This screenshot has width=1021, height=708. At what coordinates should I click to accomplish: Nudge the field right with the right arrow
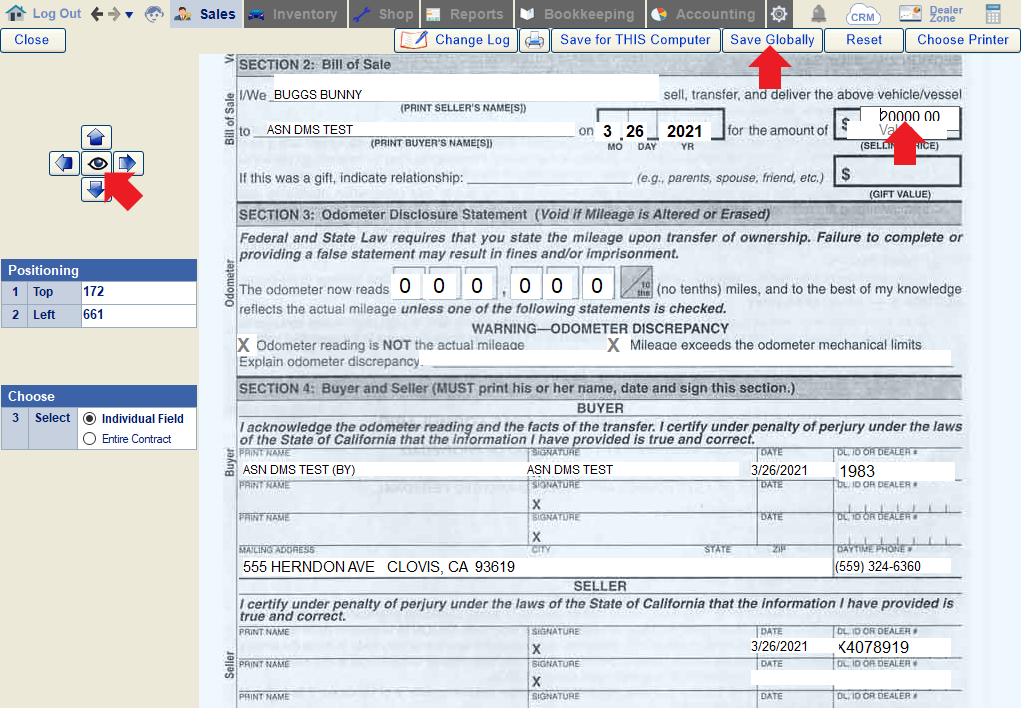click(x=128, y=163)
